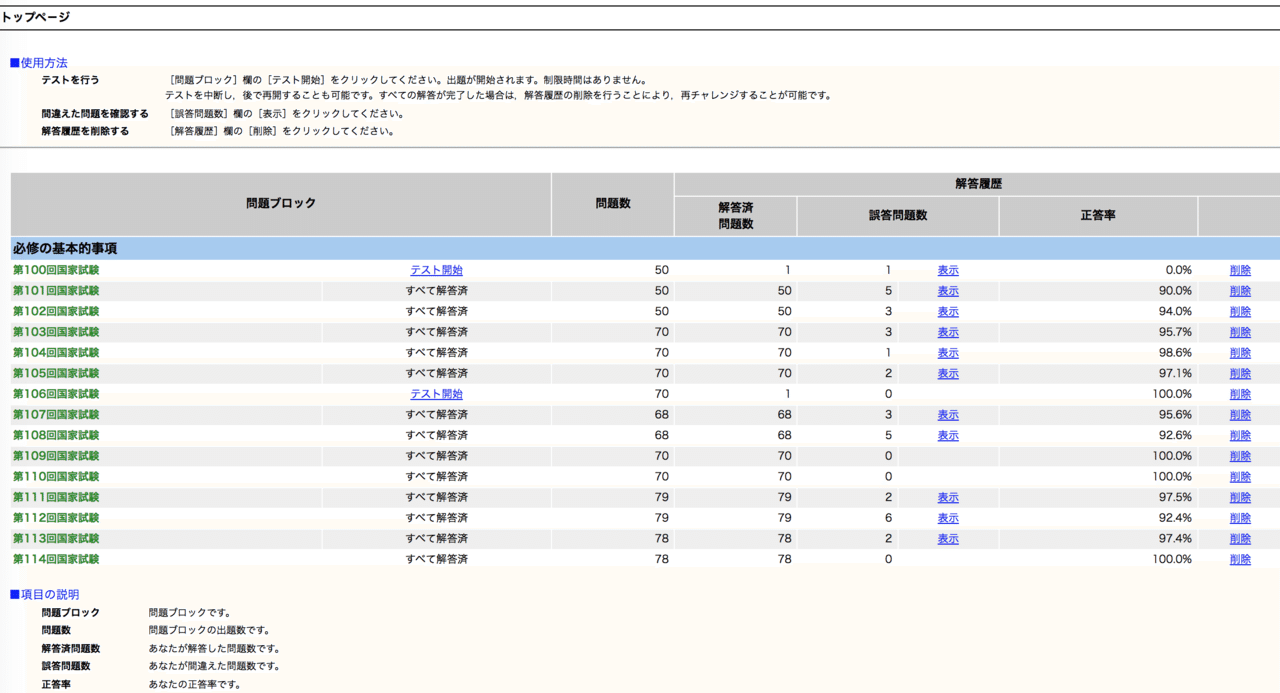Show wrong answers for 第105回国家試験

pyautogui.click(x=948, y=373)
